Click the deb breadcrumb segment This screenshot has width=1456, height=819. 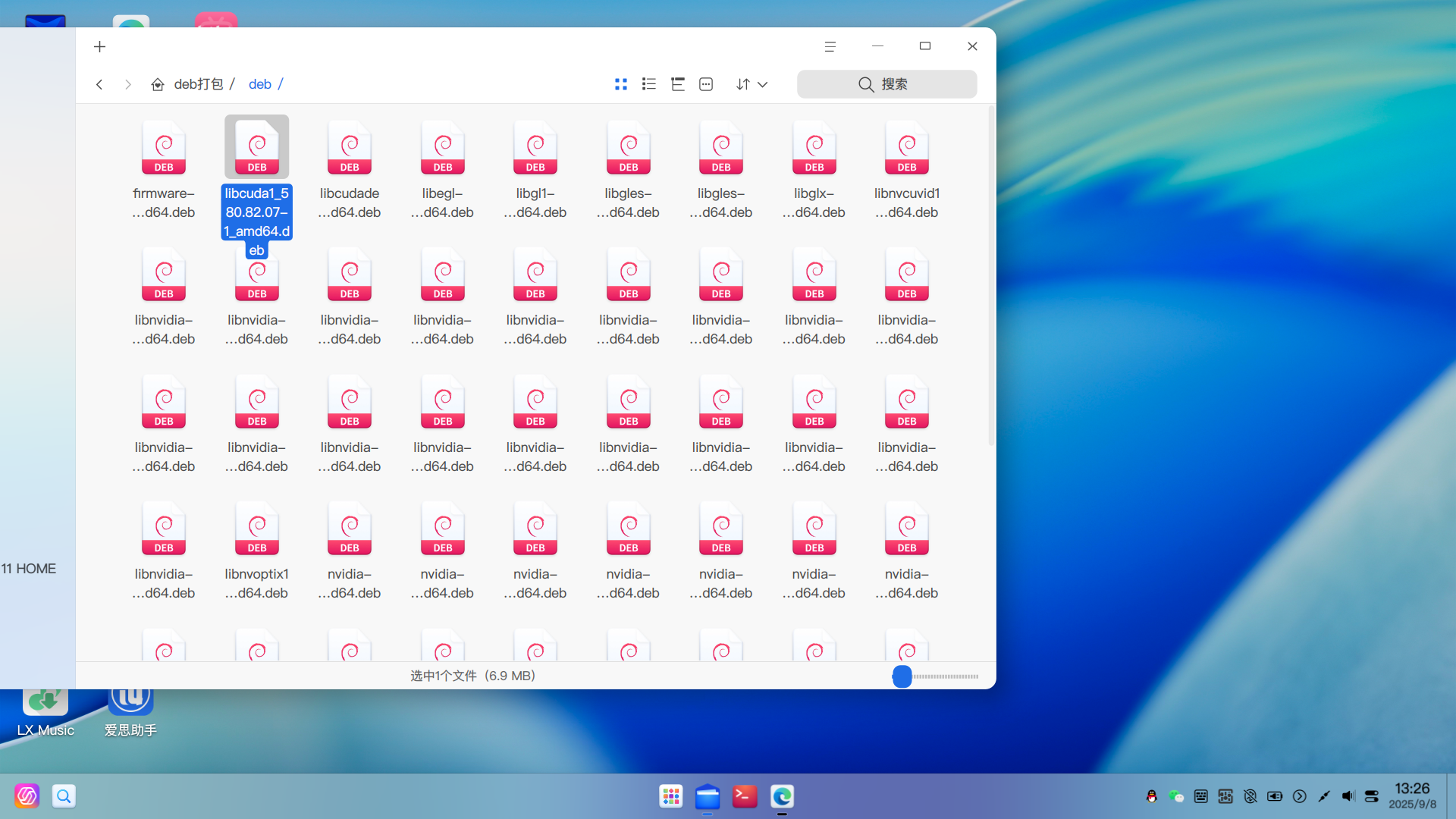pyautogui.click(x=260, y=84)
